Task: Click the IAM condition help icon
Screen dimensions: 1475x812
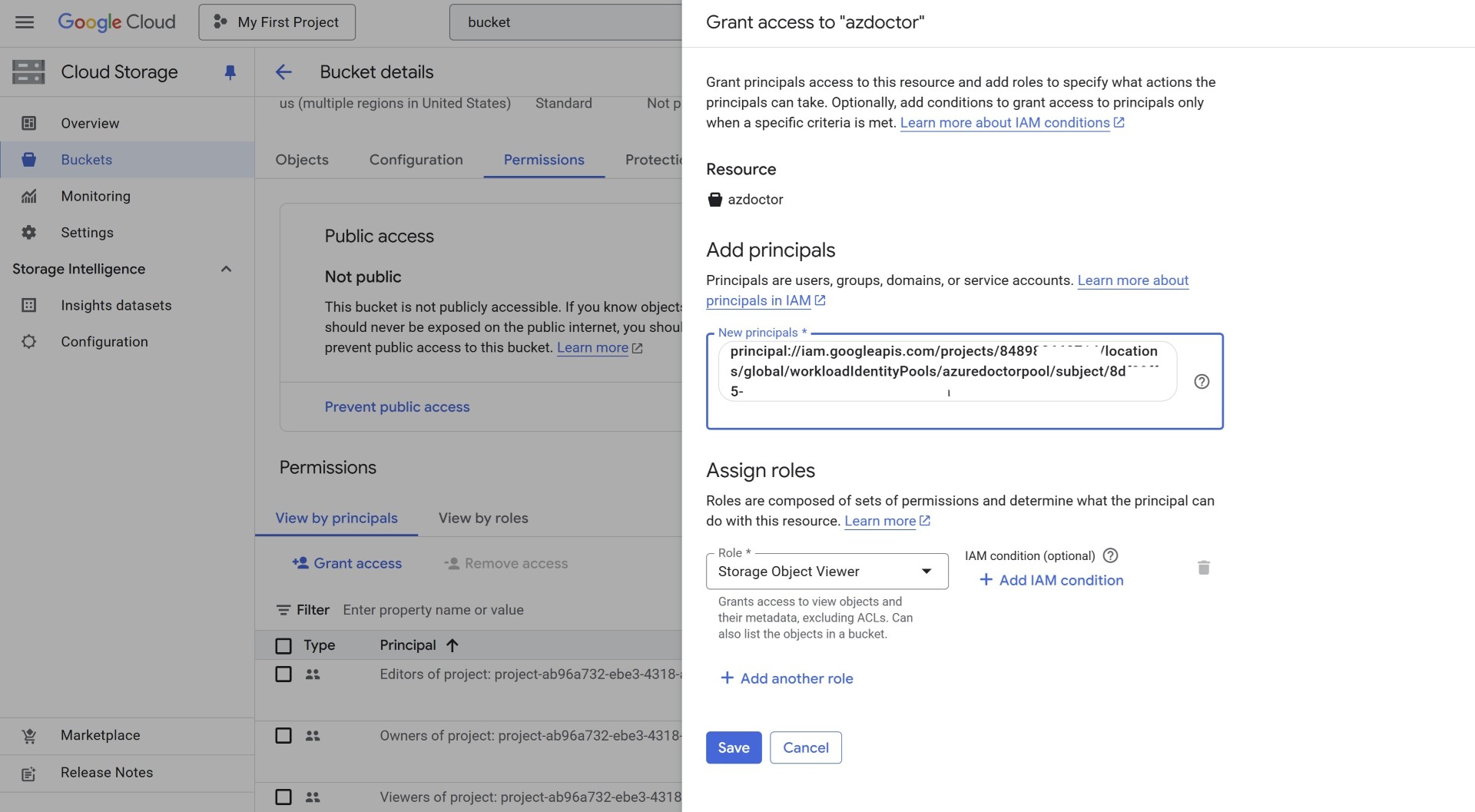Action: (1110, 555)
